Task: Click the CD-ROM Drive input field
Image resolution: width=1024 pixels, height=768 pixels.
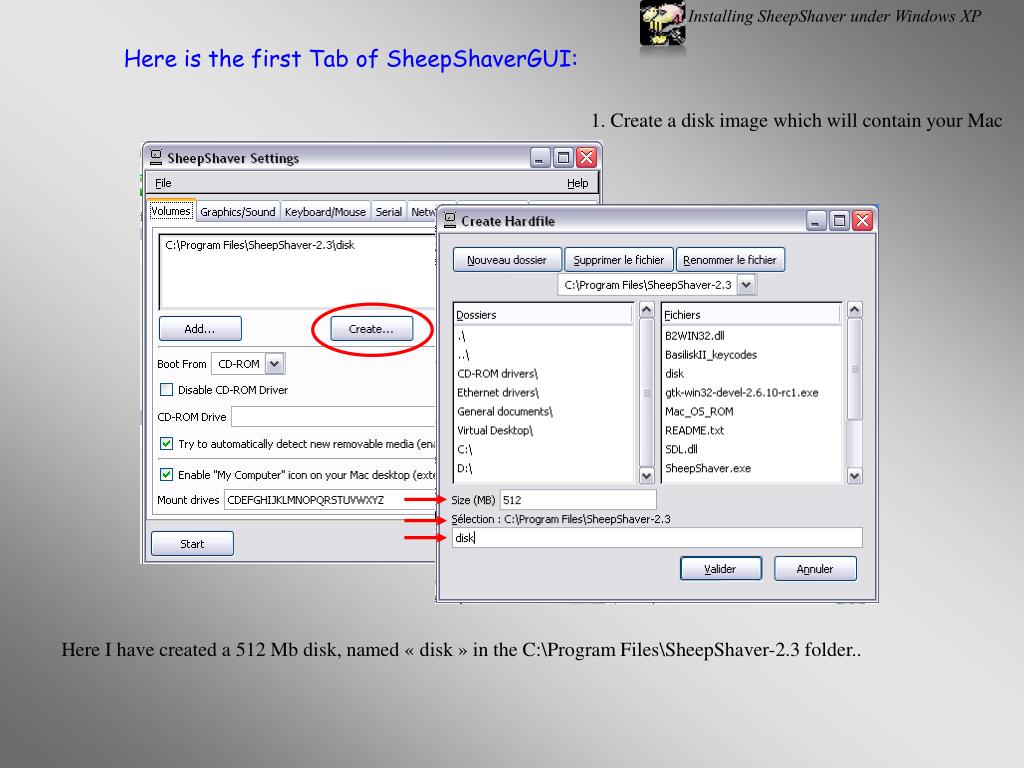Action: pyautogui.click(x=333, y=417)
